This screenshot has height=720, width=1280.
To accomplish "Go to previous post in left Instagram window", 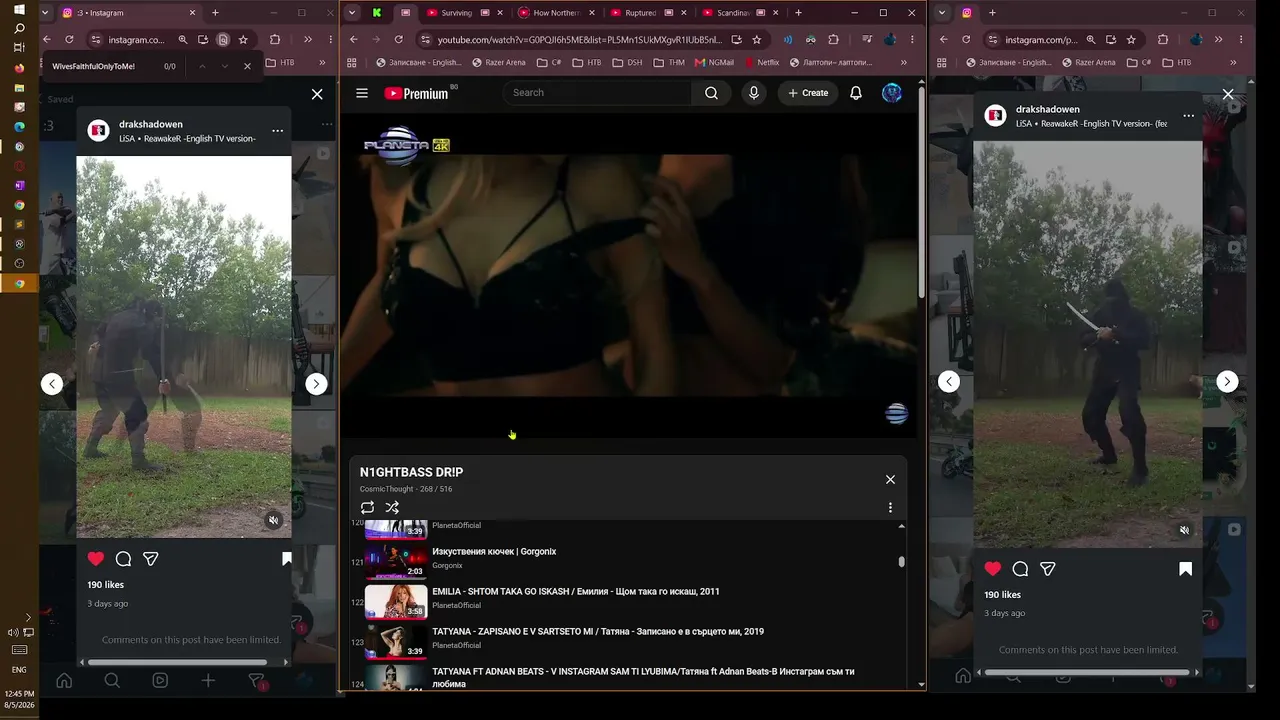I will click(52, 383).
